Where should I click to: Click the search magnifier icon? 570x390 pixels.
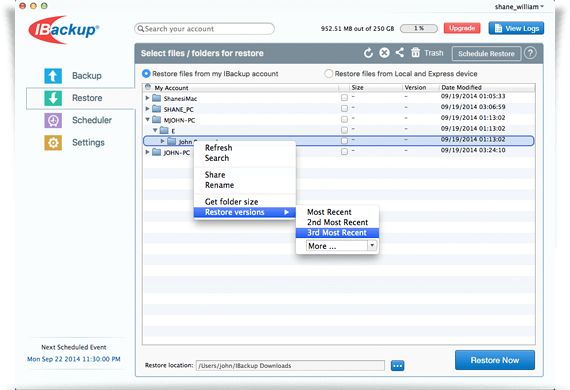coord(140,28)
